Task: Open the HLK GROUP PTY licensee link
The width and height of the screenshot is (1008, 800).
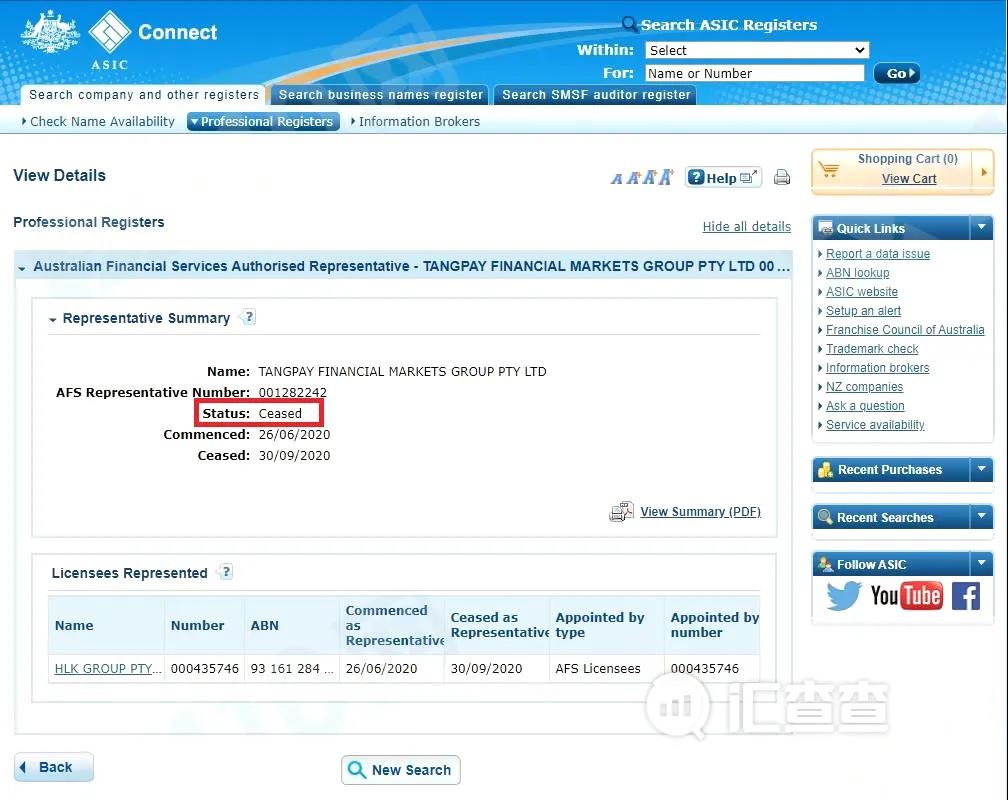Action: click(108, 669)
